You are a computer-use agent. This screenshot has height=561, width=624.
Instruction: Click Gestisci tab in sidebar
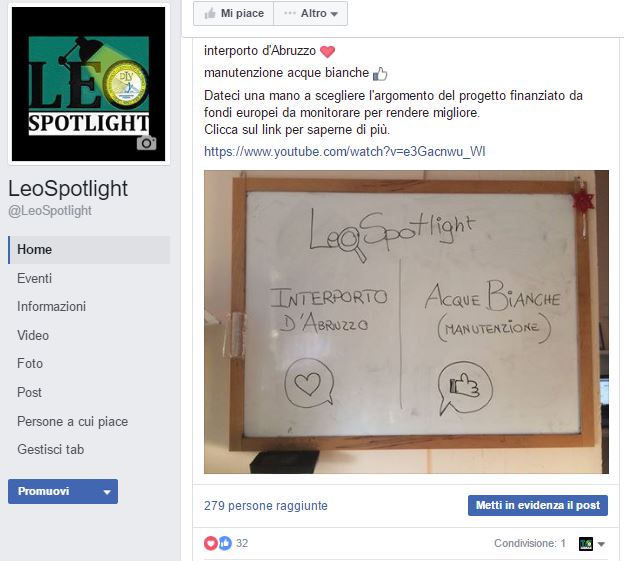tap(51, 450)
